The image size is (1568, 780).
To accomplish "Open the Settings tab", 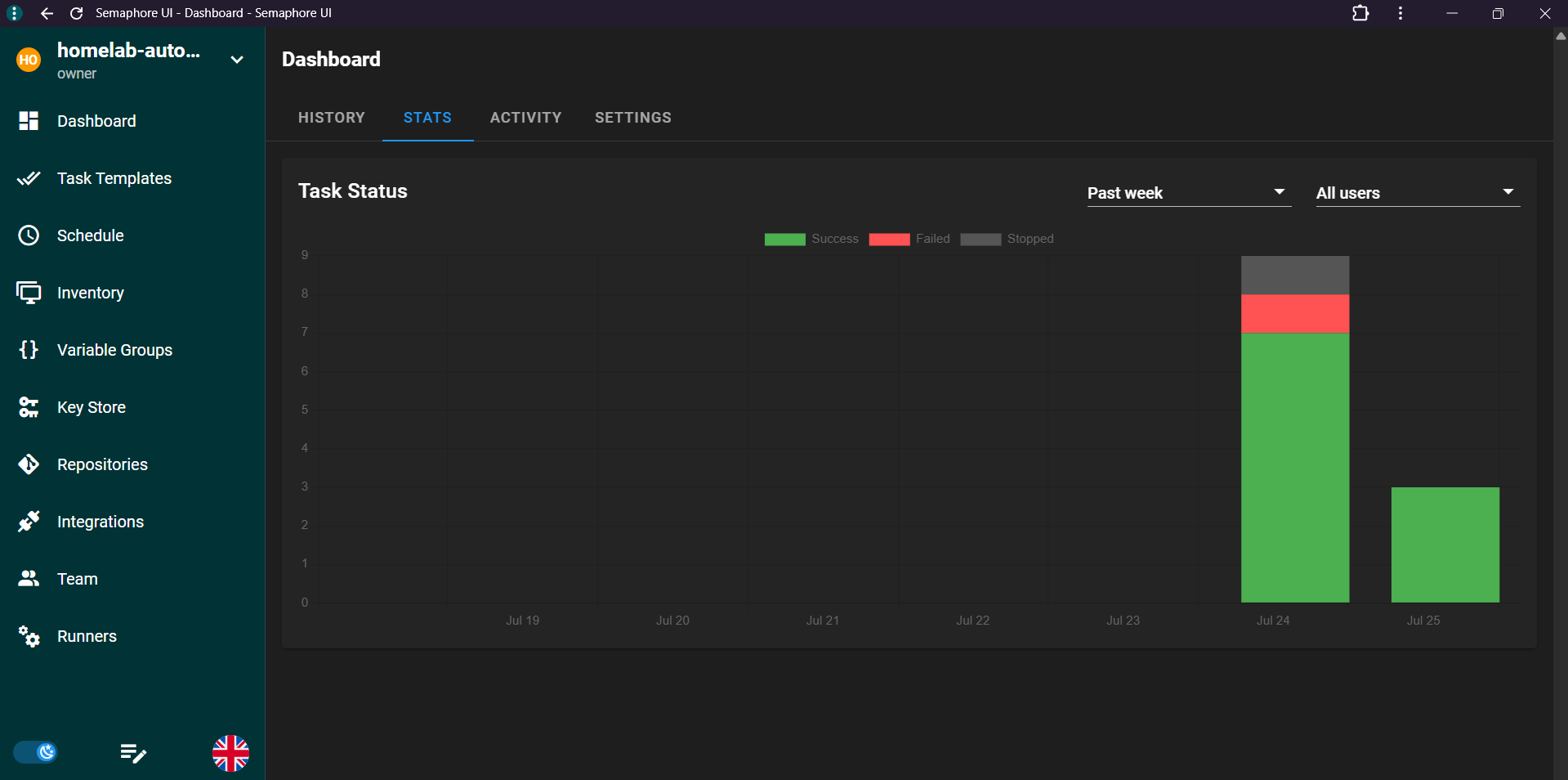I will tap(633, 118).
